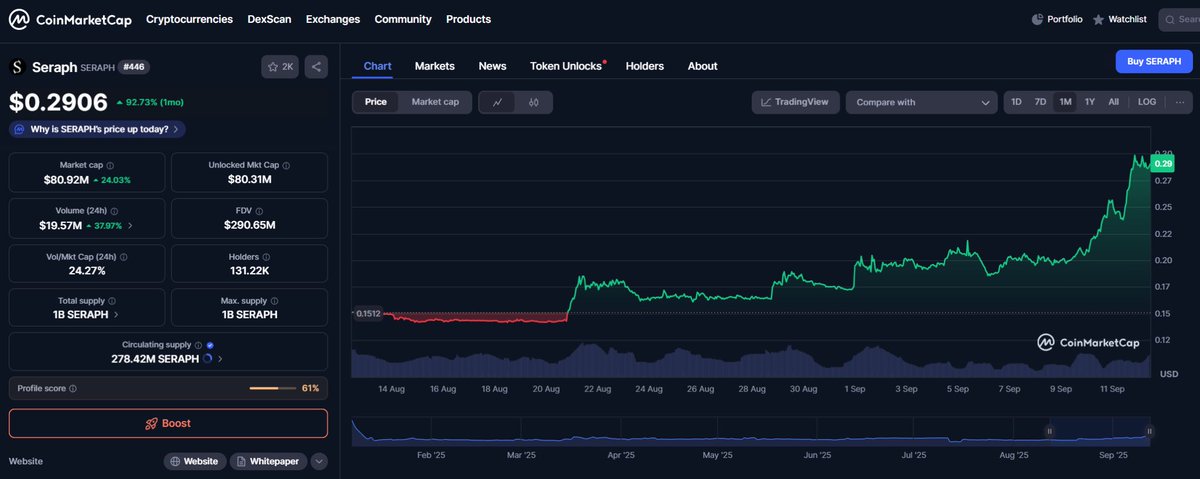Share the Seraph page icon
Image resolution: width=1200 pixels, height=479 pixels.
click(316, 67)
